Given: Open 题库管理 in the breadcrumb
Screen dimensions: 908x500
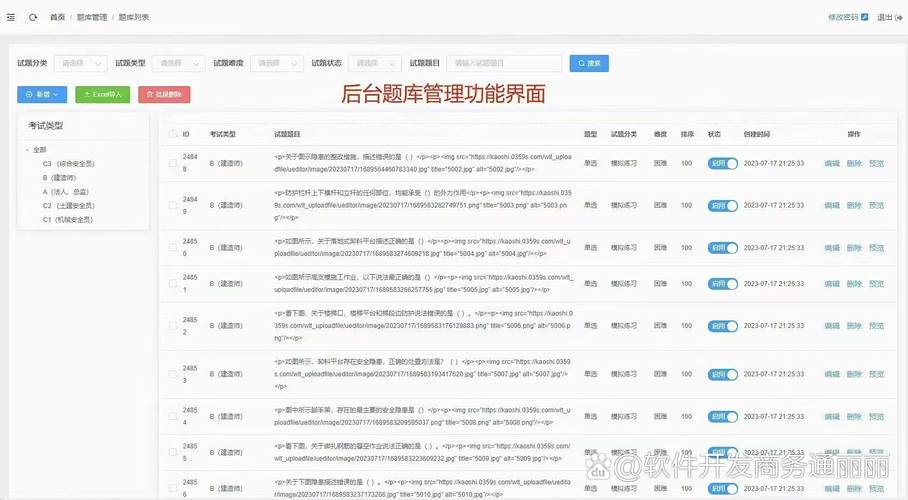Looking at the screenshot, I should tap(91, 17).
